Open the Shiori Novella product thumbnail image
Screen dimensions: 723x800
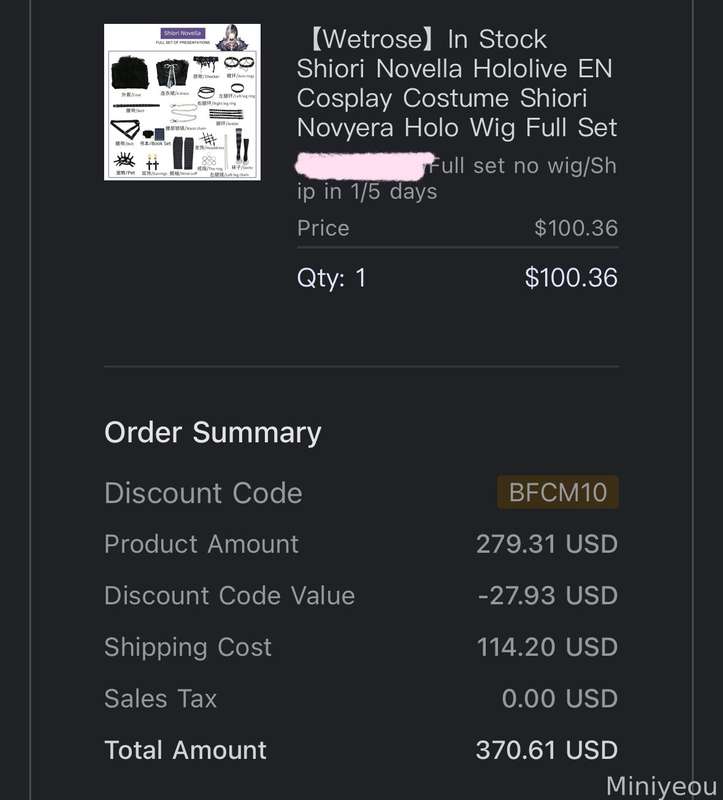182,102
